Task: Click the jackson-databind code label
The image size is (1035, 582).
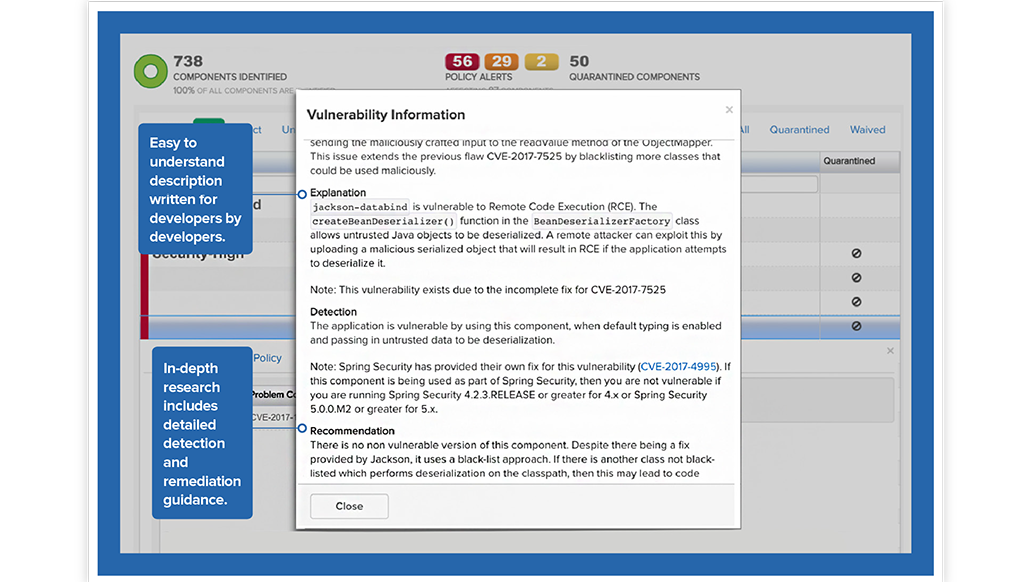Action: pos(360,207)
